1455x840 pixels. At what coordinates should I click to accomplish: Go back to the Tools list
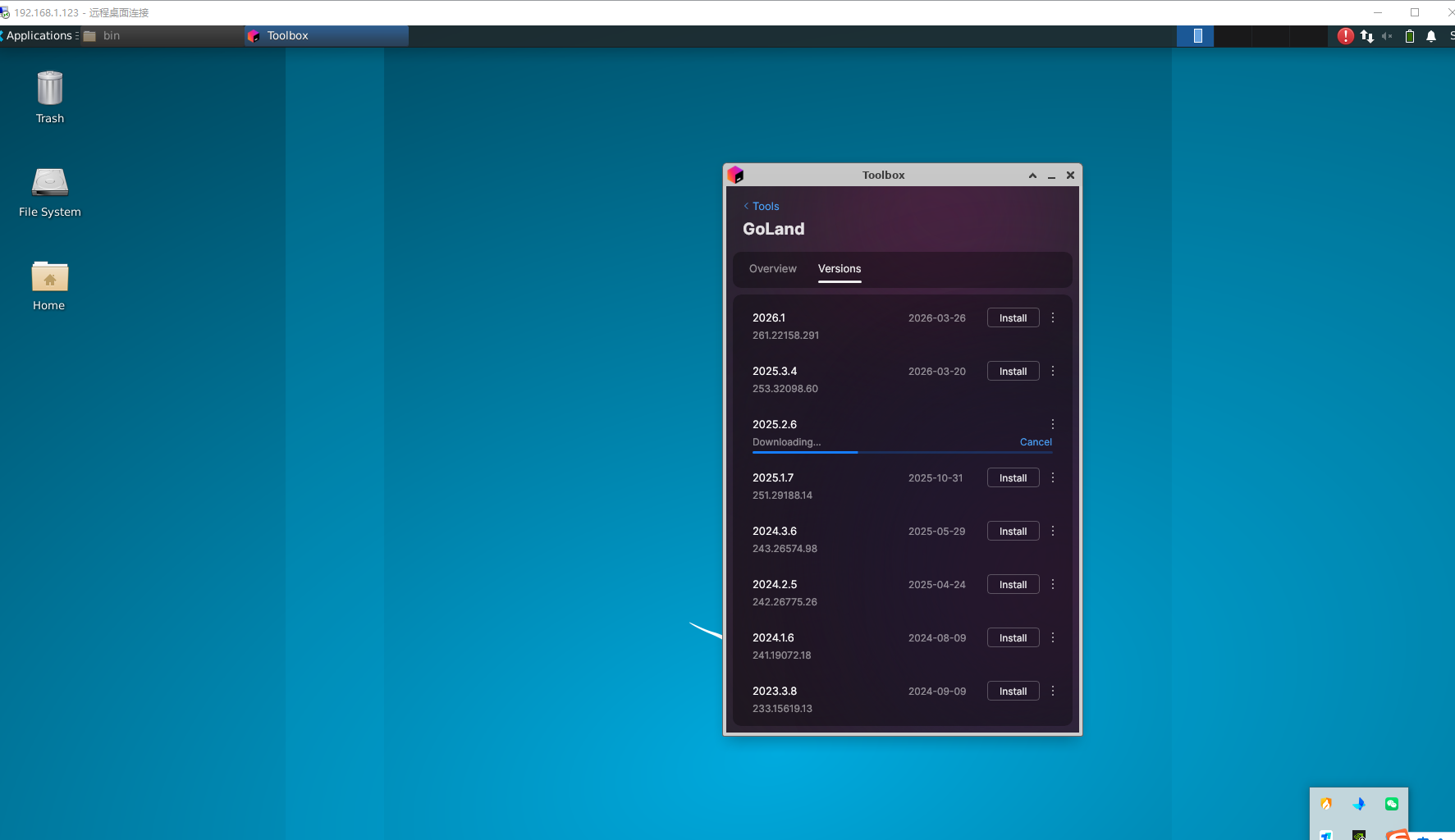tap(762, 206)
